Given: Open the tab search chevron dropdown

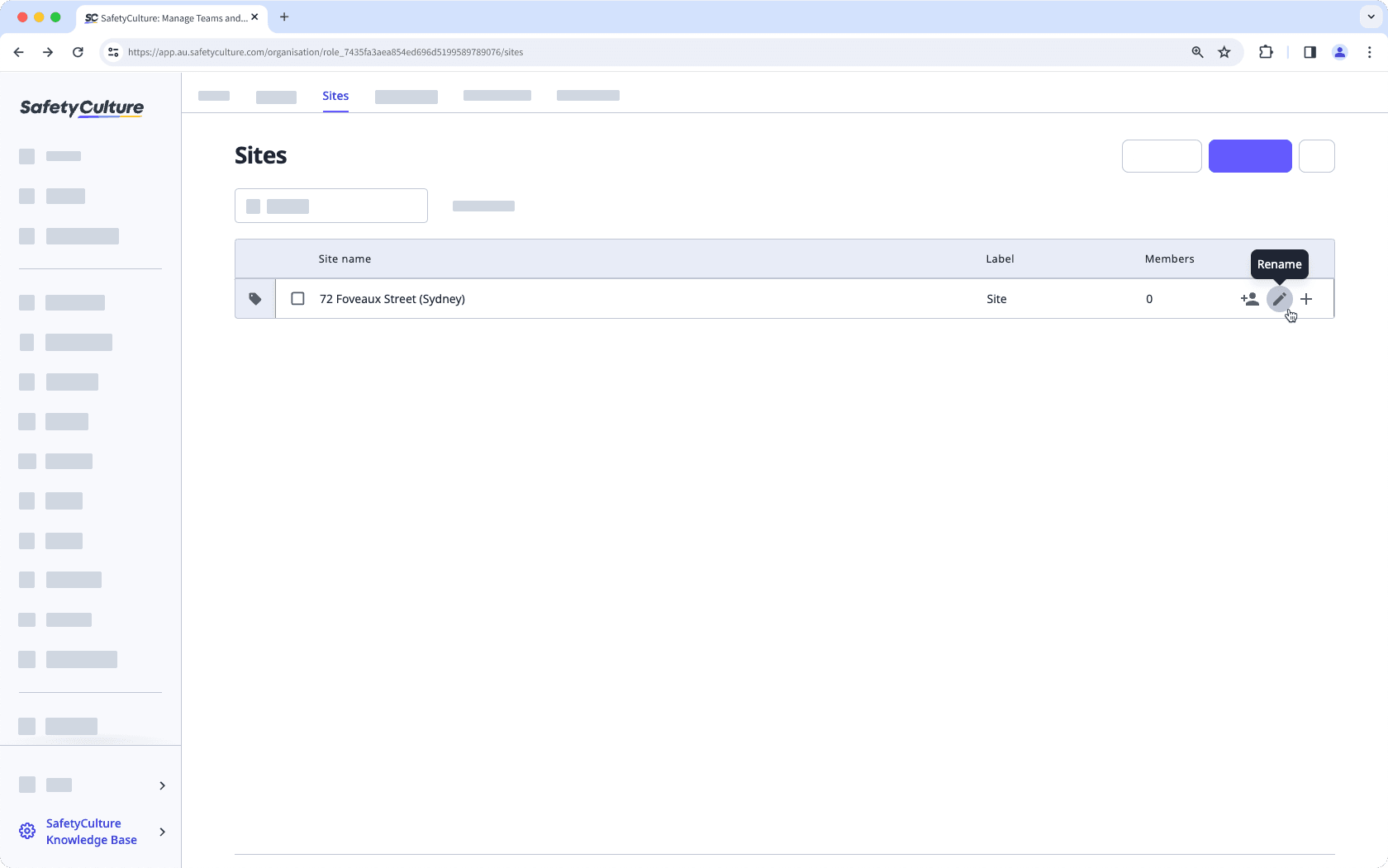Looking at the screenshot, I should (x=1369, y=17).
